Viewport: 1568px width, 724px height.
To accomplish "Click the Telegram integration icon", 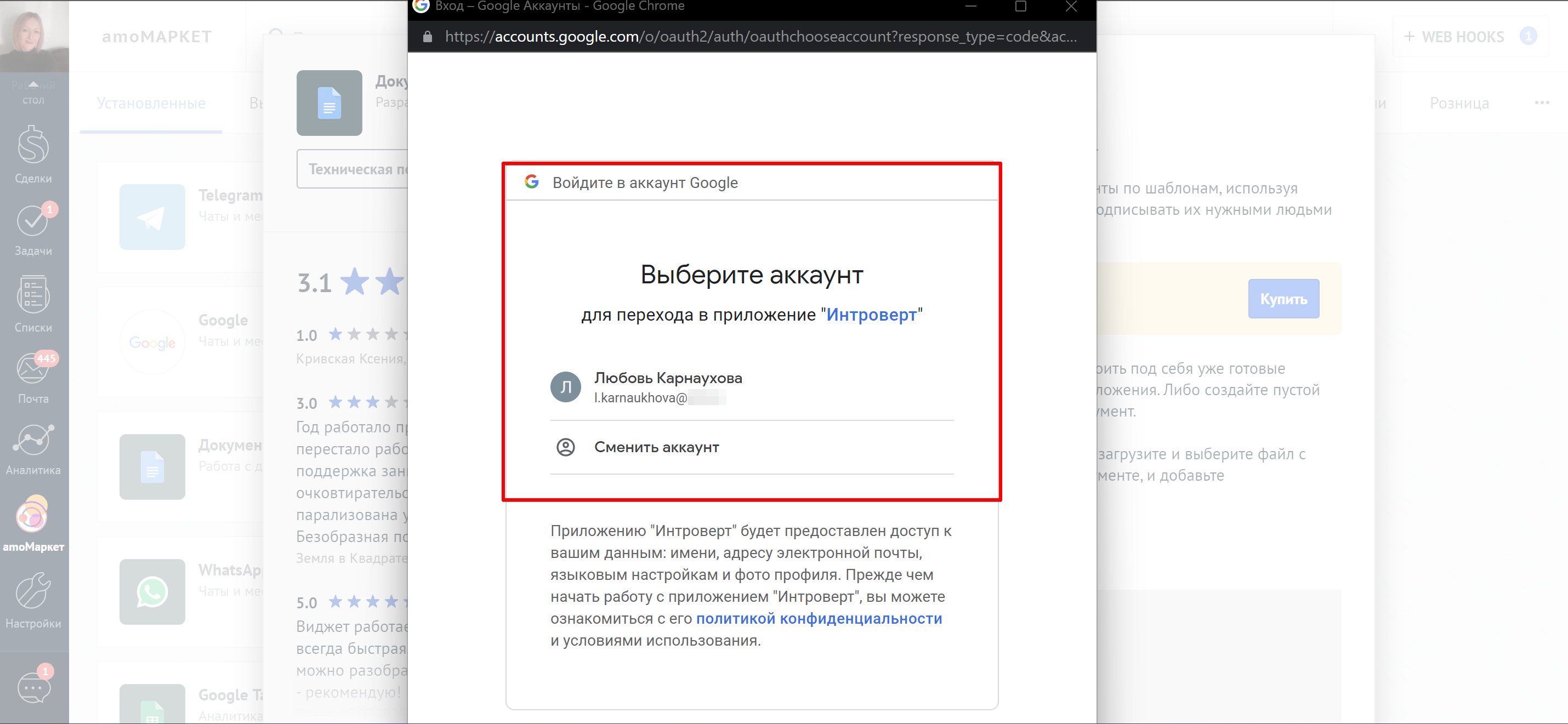I will (x=152, y=216).
